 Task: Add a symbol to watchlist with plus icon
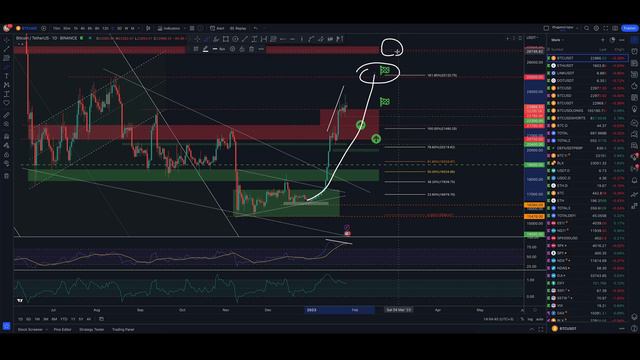coord(602,40)
